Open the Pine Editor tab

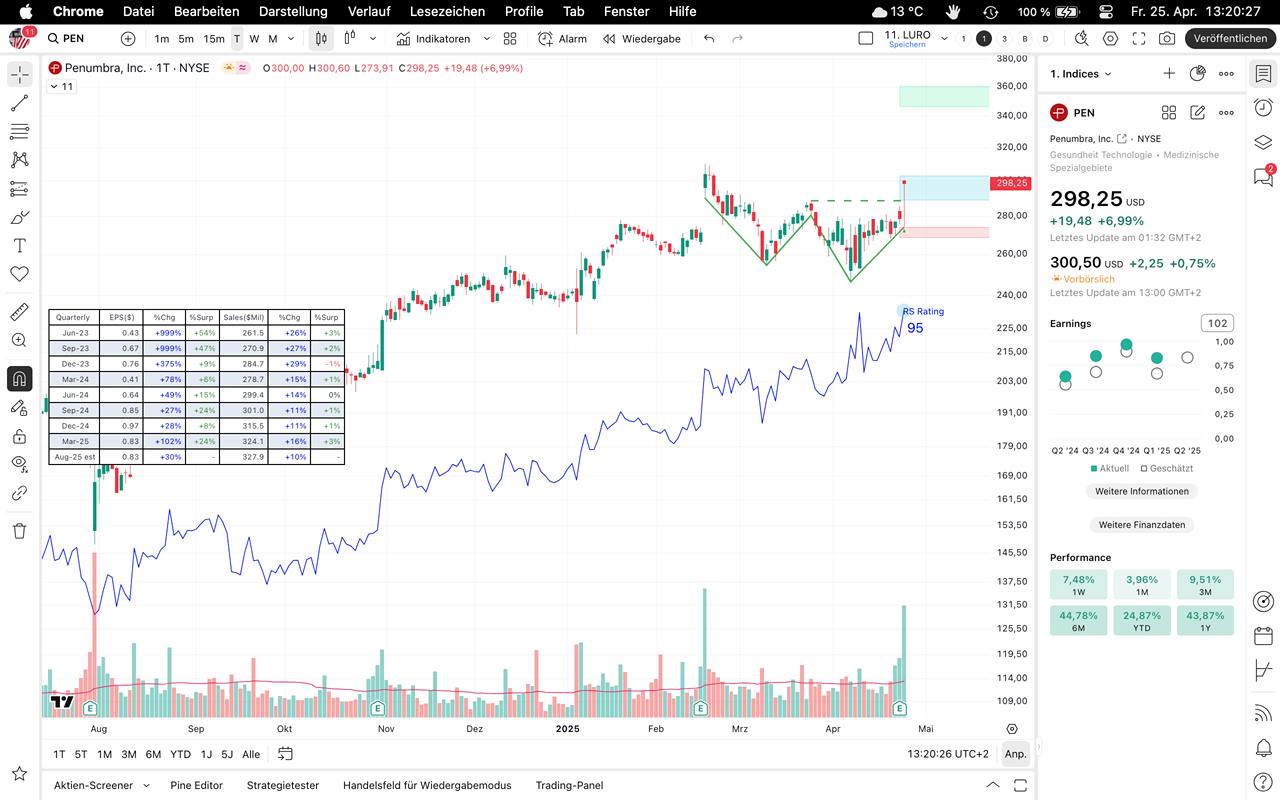[x=196, y=785]
